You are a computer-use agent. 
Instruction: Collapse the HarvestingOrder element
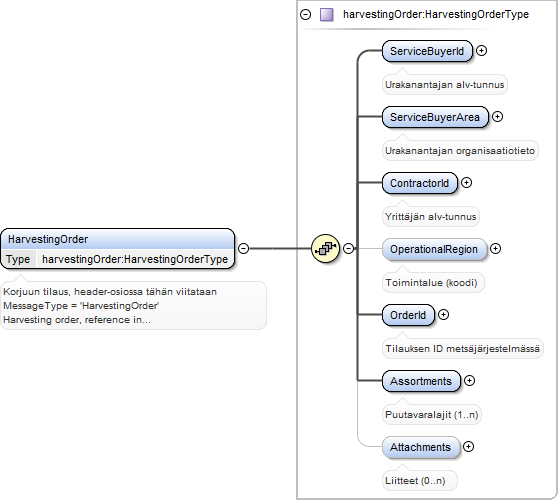click(243, 249)
